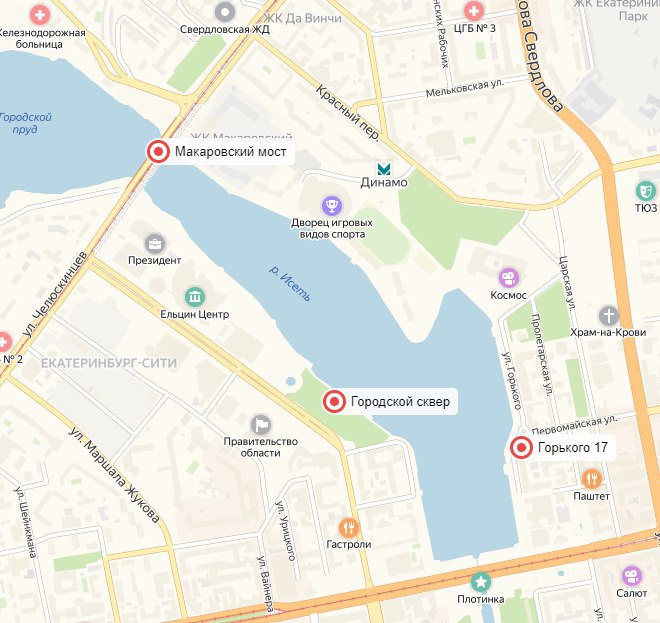Open the Салют cinema icon
This screenshot has height=623, width=660.
632,576
